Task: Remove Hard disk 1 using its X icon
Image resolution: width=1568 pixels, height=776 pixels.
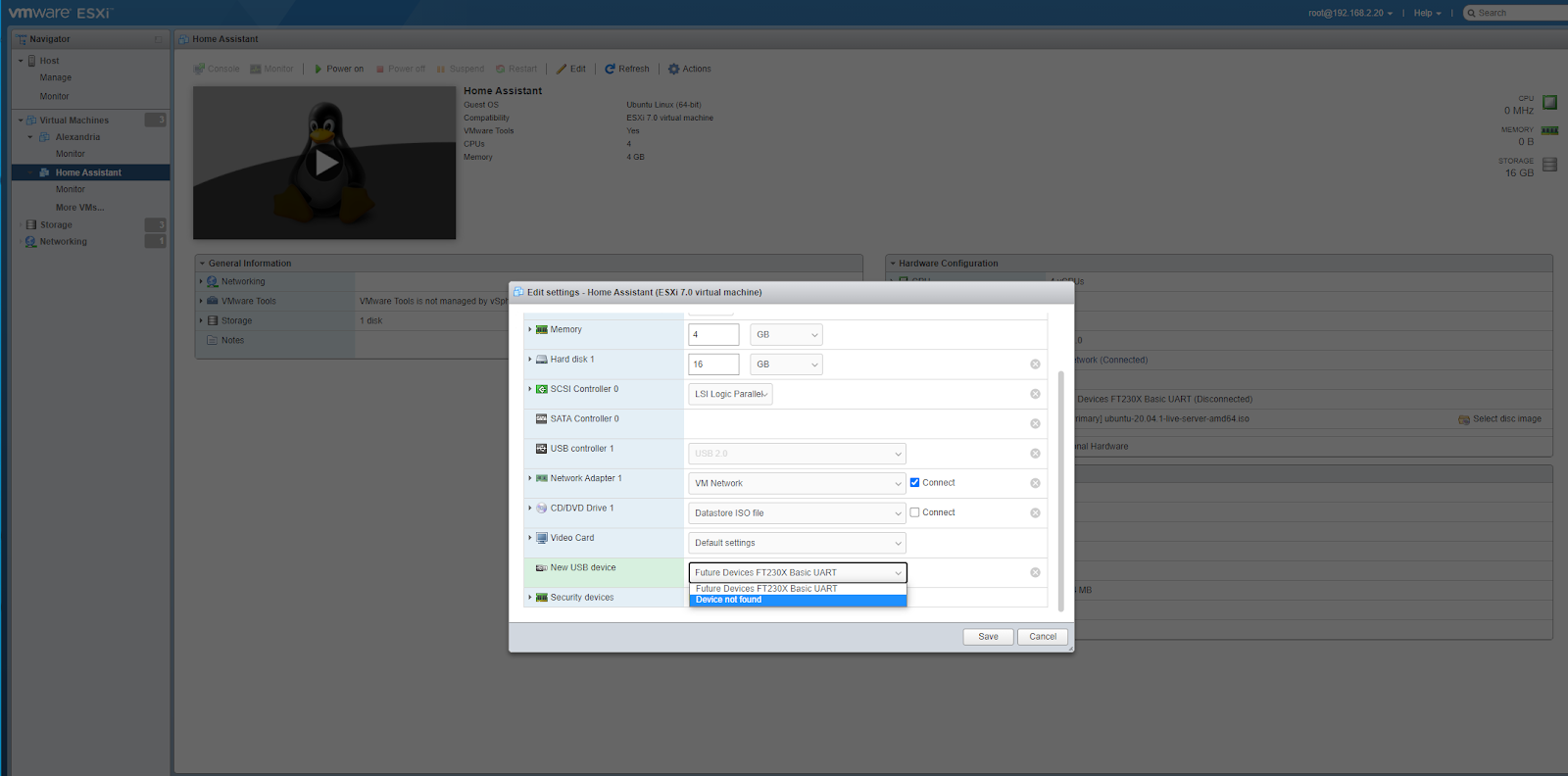Action: point(1035,364)
